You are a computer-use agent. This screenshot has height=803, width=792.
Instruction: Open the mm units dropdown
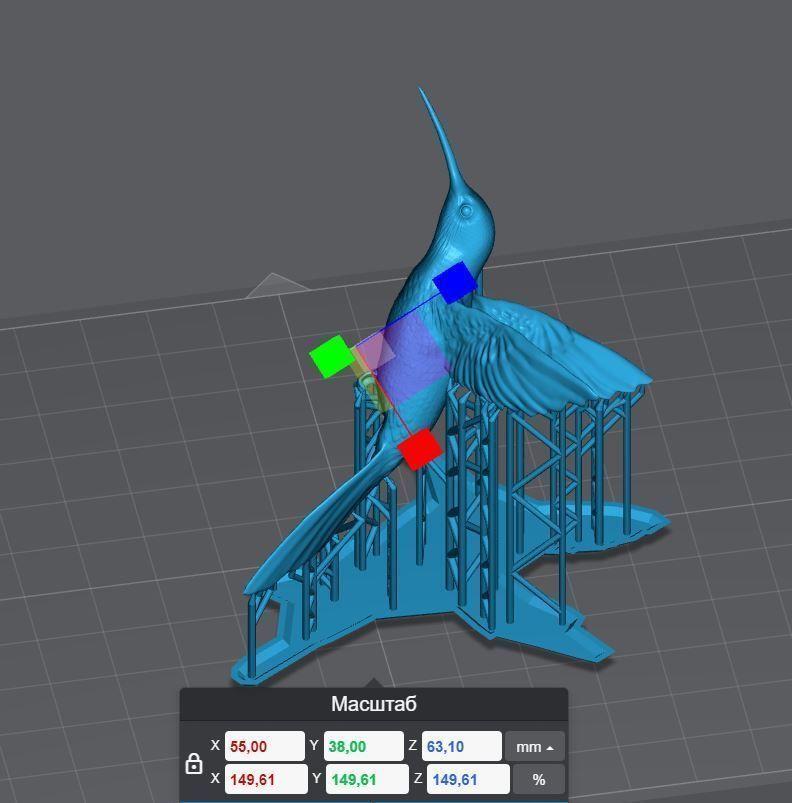tap(535, 747)
